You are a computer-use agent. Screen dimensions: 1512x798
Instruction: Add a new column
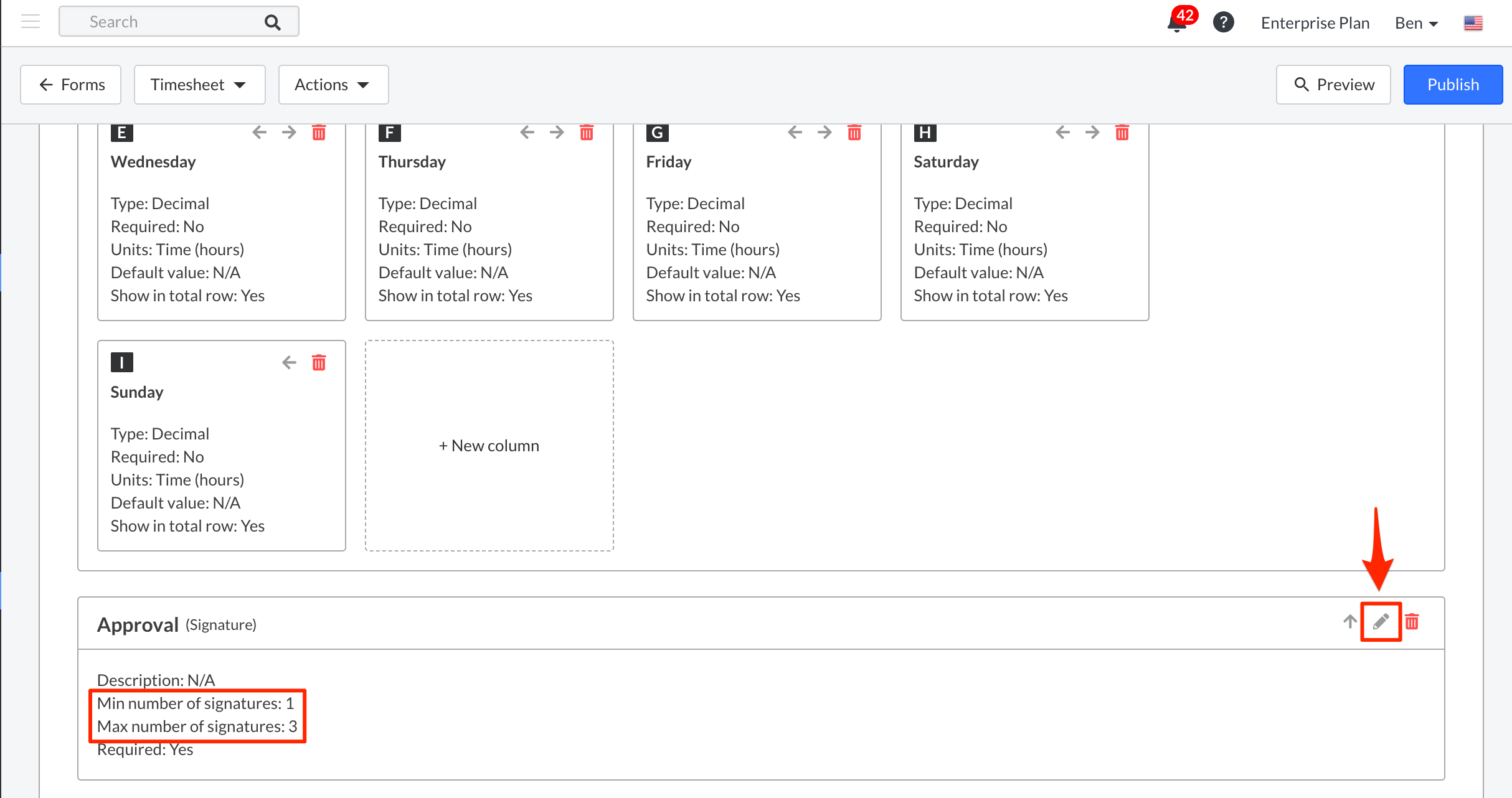pos(489,446)
